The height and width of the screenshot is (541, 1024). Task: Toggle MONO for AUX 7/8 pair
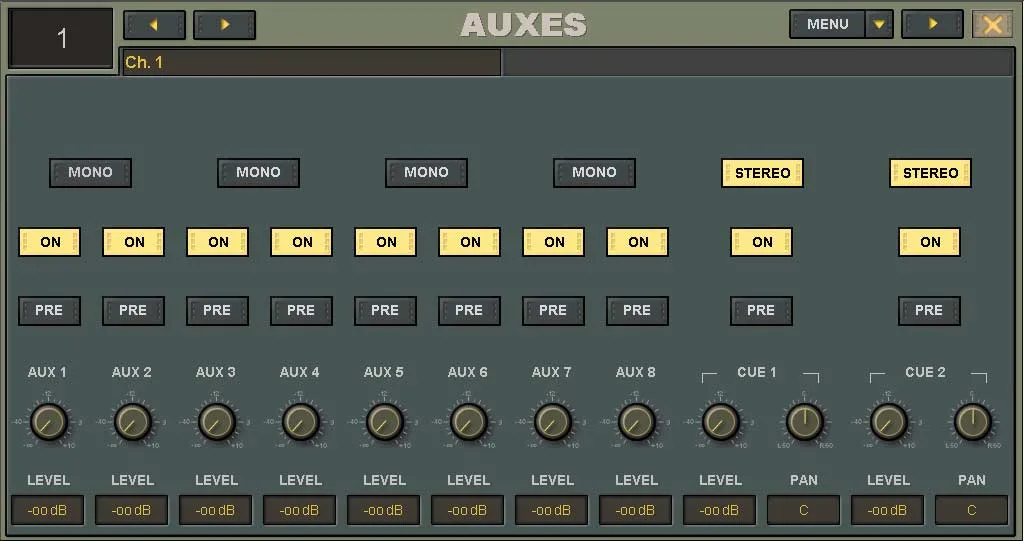(594, 172)
